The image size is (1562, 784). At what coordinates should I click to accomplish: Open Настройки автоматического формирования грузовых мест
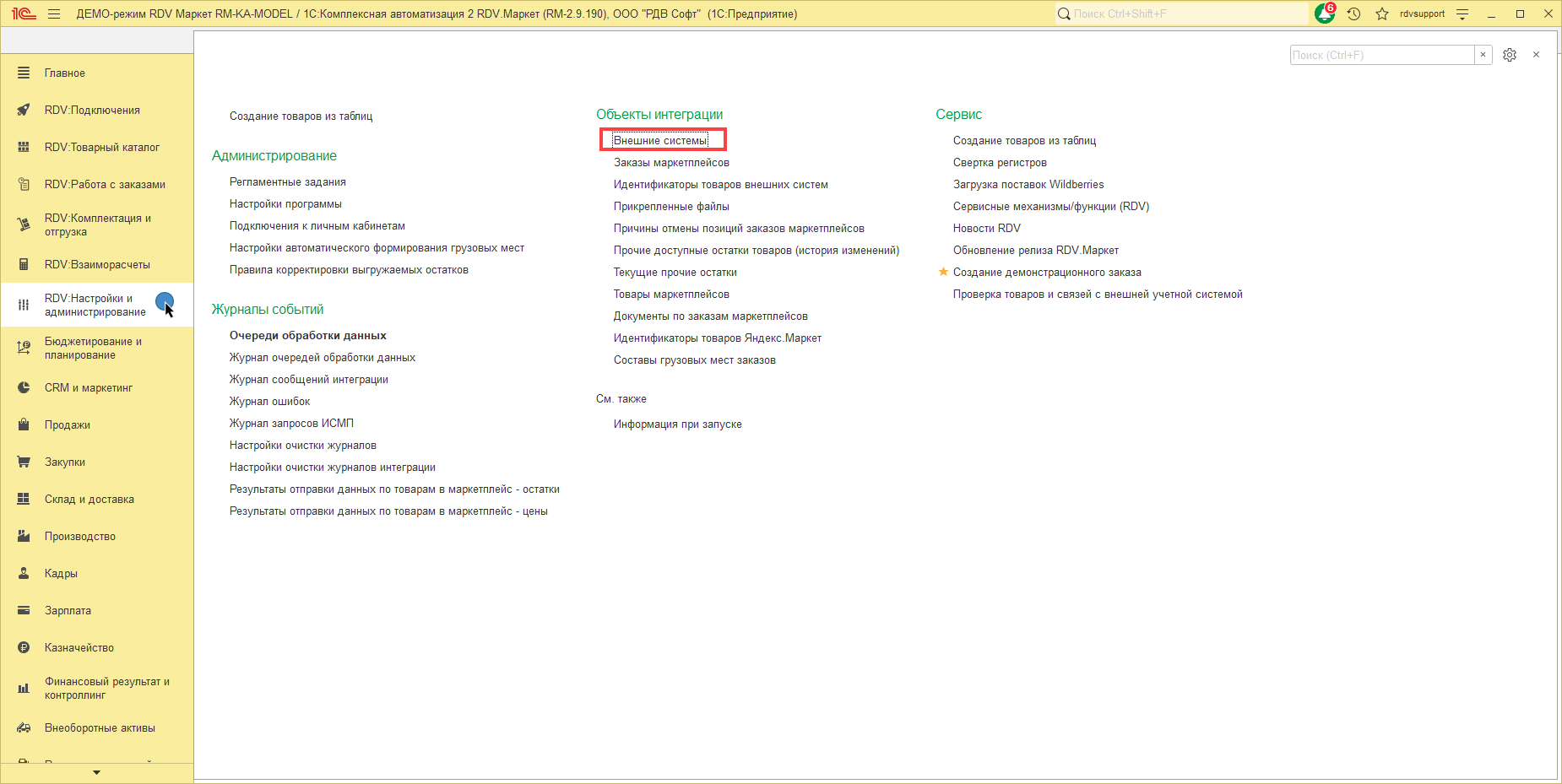377,247
